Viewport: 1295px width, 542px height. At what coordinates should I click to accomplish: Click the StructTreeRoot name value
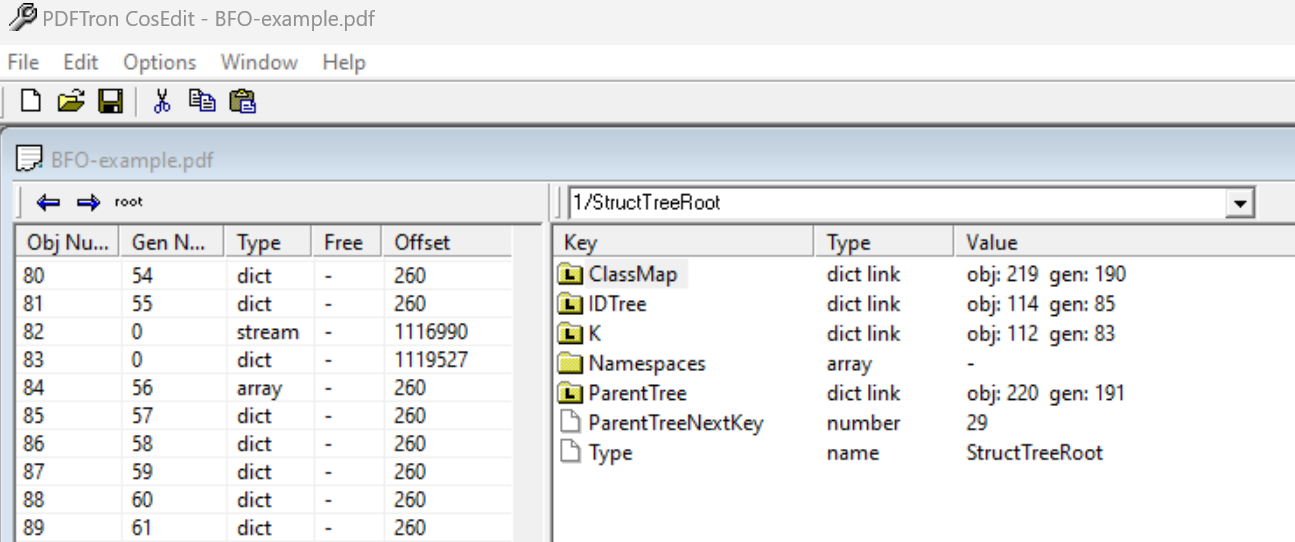tap(1034, 453)
